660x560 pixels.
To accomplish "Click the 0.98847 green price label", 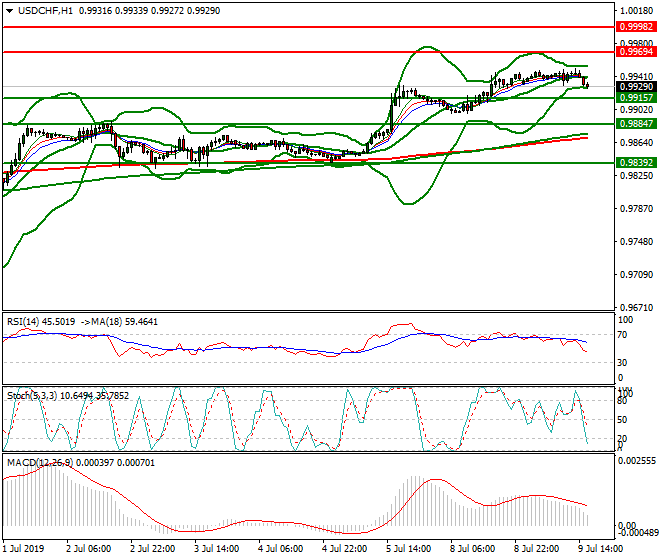I will click(636, 124).
